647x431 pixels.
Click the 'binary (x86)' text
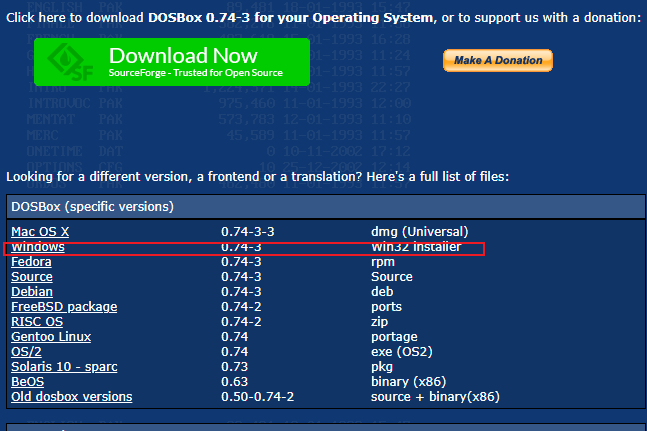tap(409, 382)
